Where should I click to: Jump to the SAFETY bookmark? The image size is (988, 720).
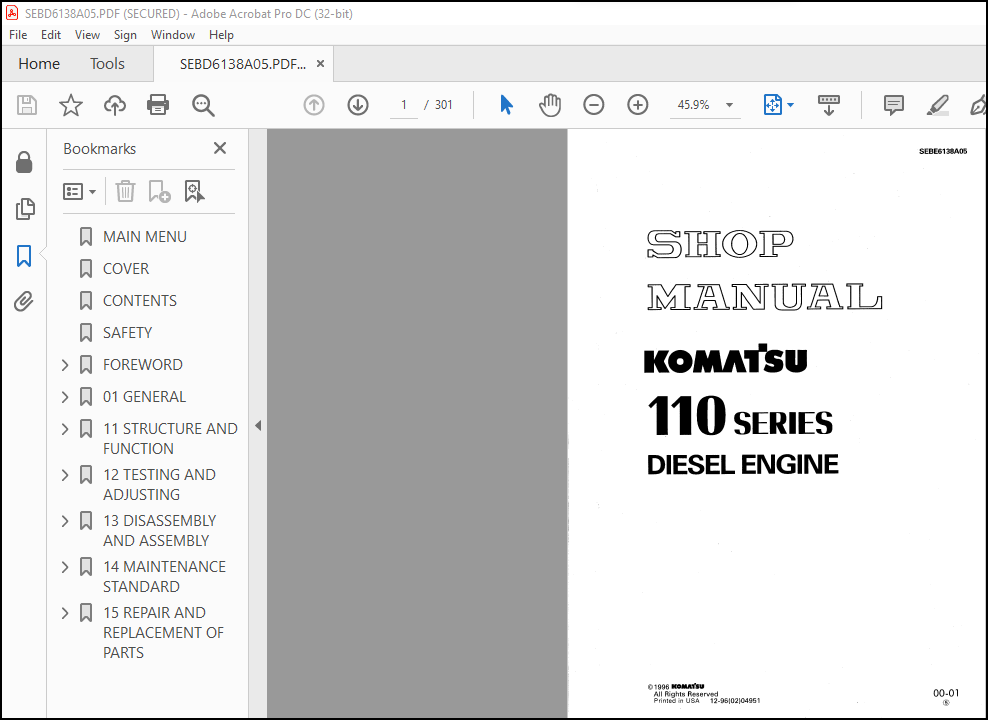pyautogui.click(x=127, y=333)
